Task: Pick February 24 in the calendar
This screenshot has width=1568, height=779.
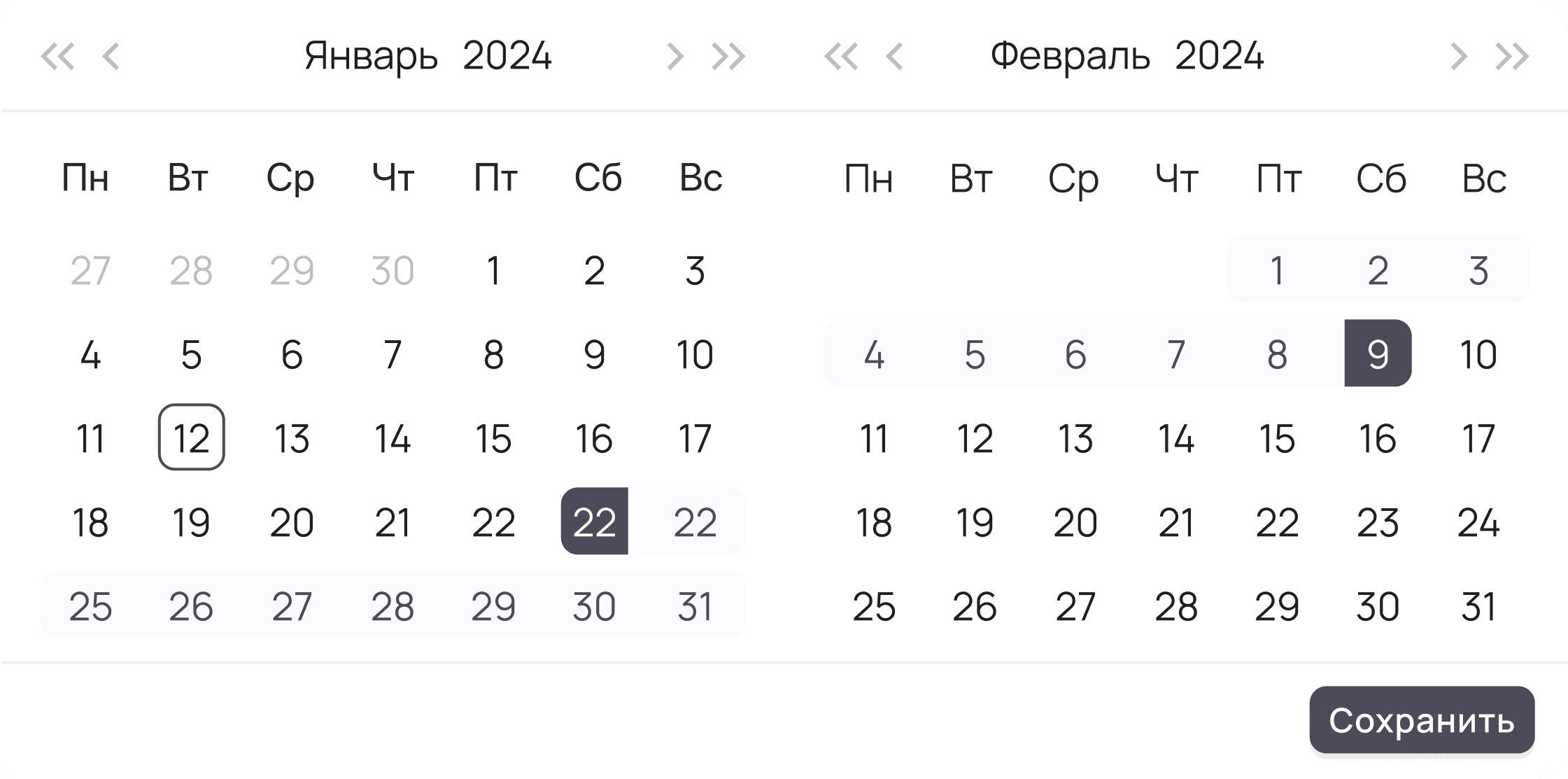Action: [x=1478, y=521]
